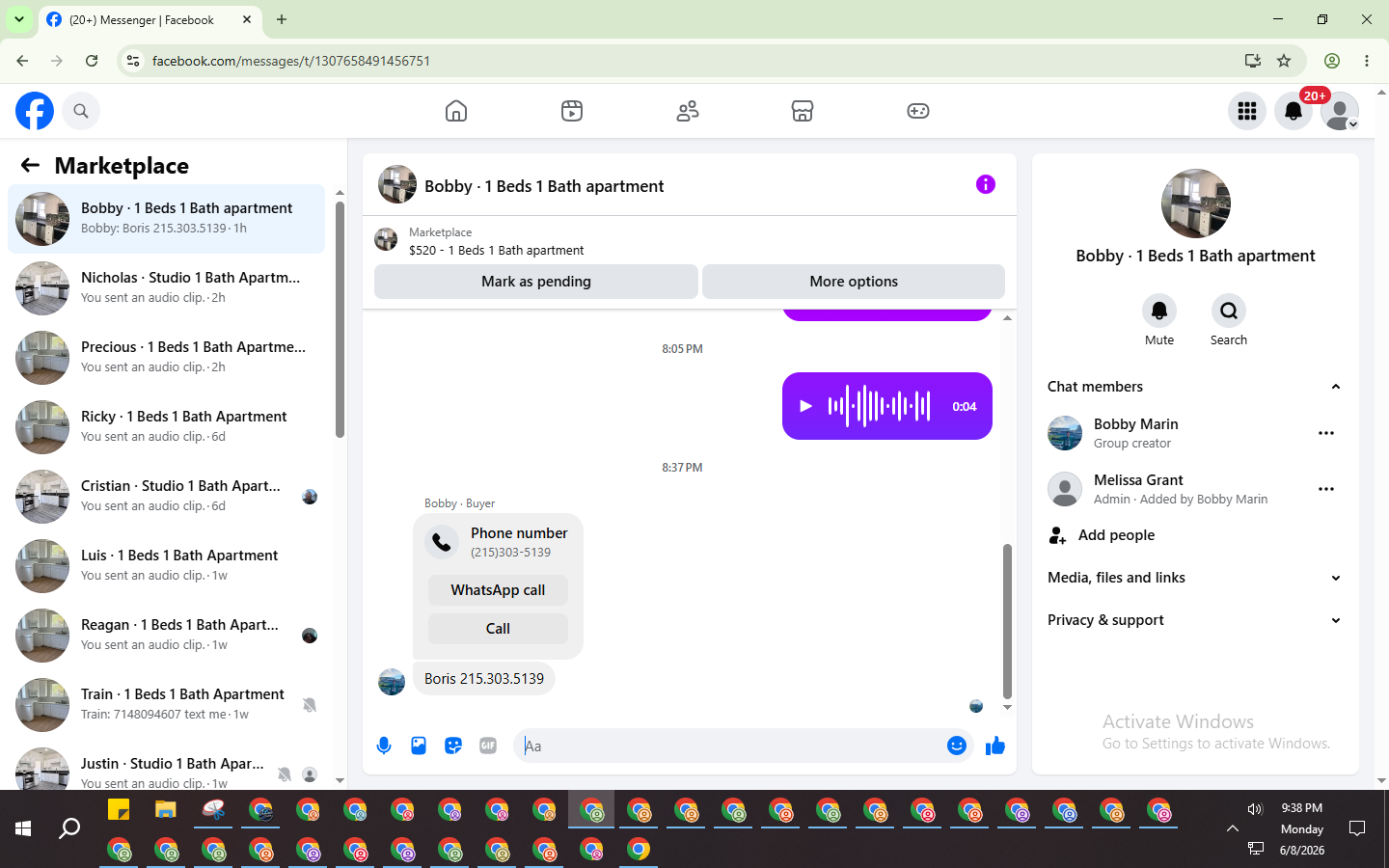Viewport: 1389px width, 868px height.
Task: Click Mark as pending button
Action: pyautogui.click(x=536, y=282)
